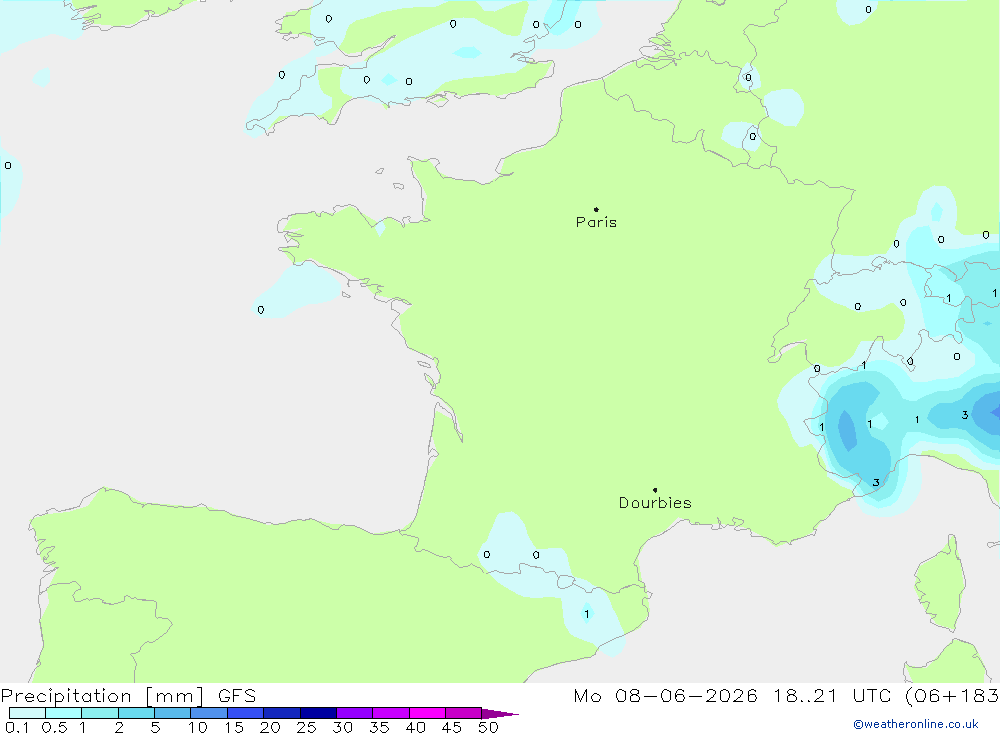Pick the 30–35 mm legend swatch
Image resolution: width=1000 pixels, height=733 pixels.
[x=355, y=713]
